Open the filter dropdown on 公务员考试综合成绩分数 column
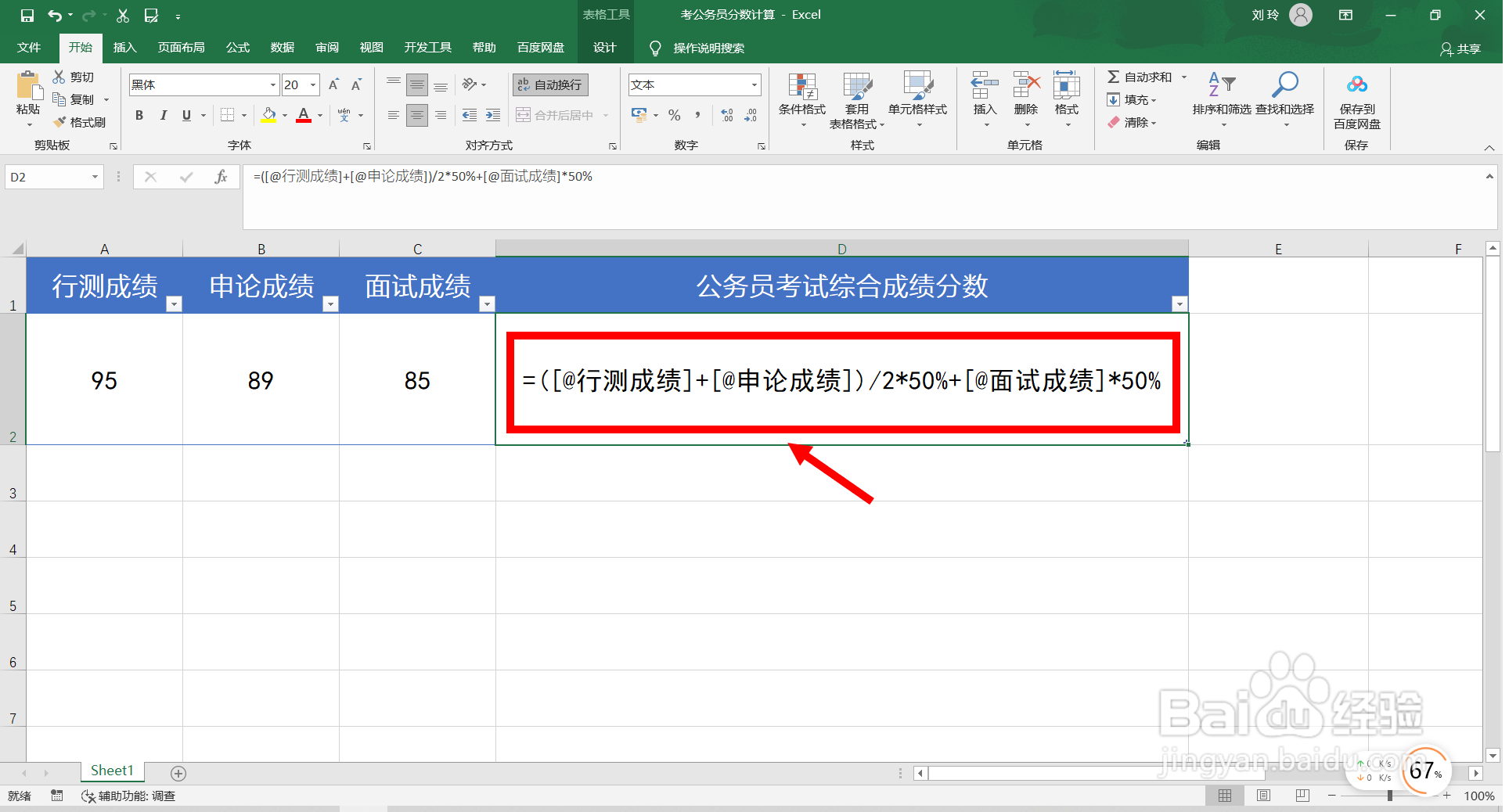 coord(1179,305)
